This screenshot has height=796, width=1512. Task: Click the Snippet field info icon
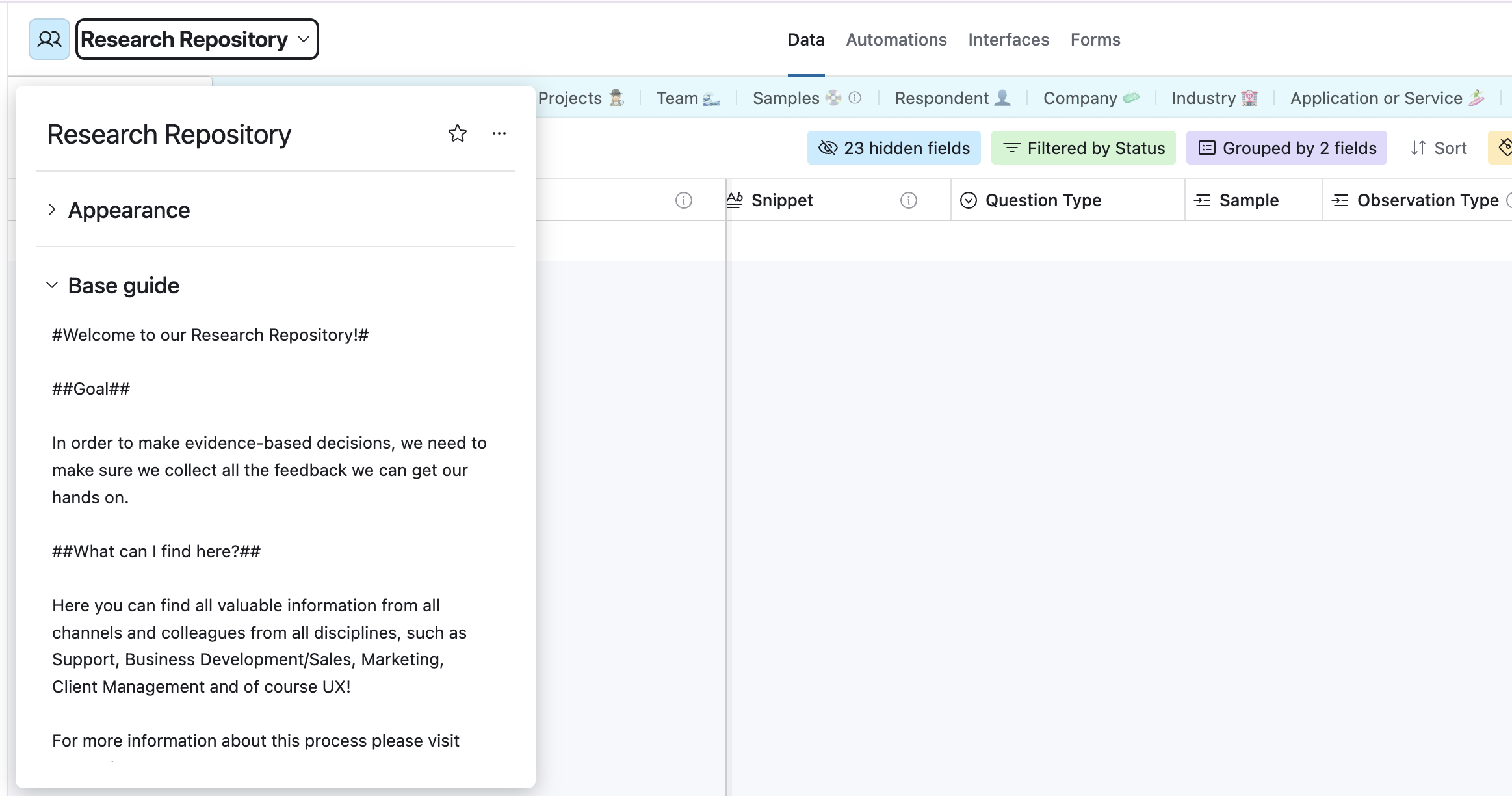point(909,200)
